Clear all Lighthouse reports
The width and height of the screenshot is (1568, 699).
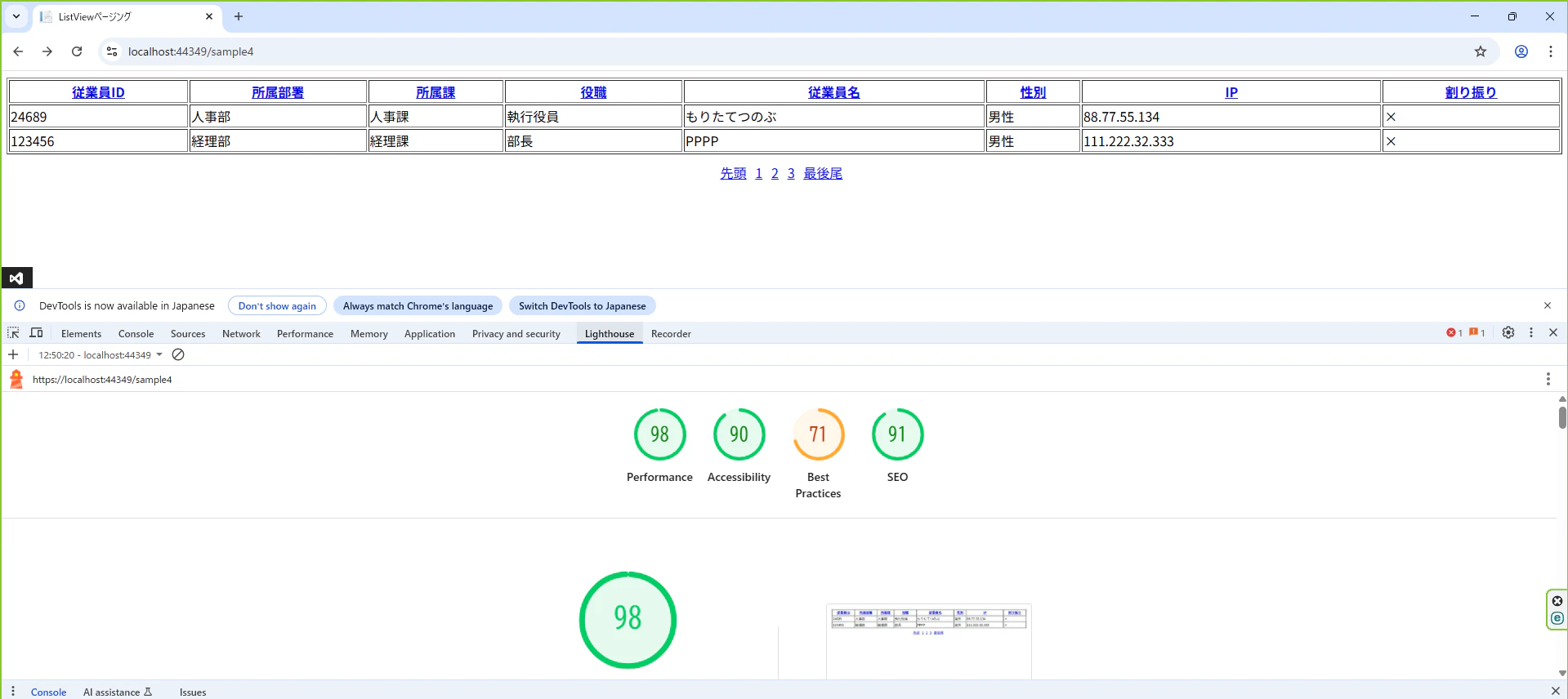click(x=178, y=354)
